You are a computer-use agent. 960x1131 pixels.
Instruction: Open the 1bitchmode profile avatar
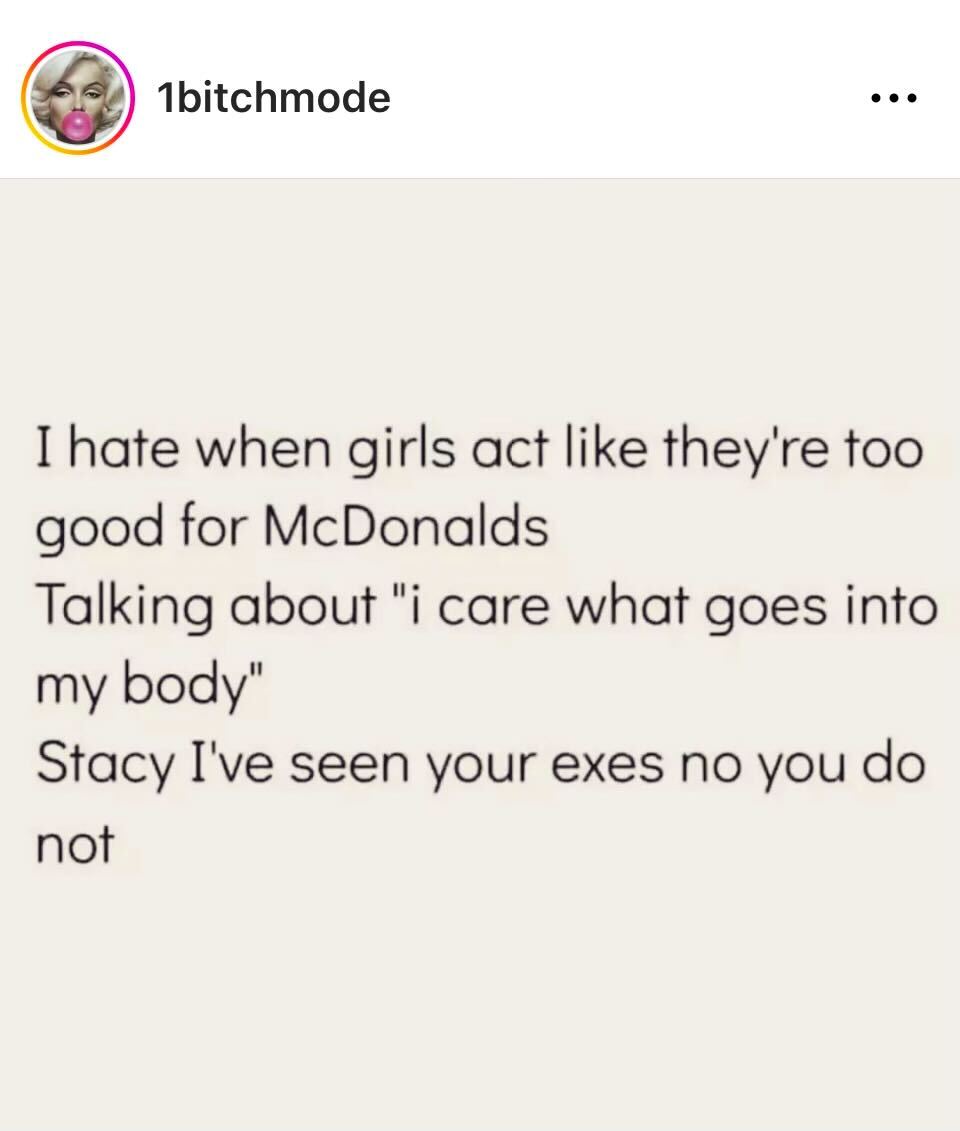point(78,97)
